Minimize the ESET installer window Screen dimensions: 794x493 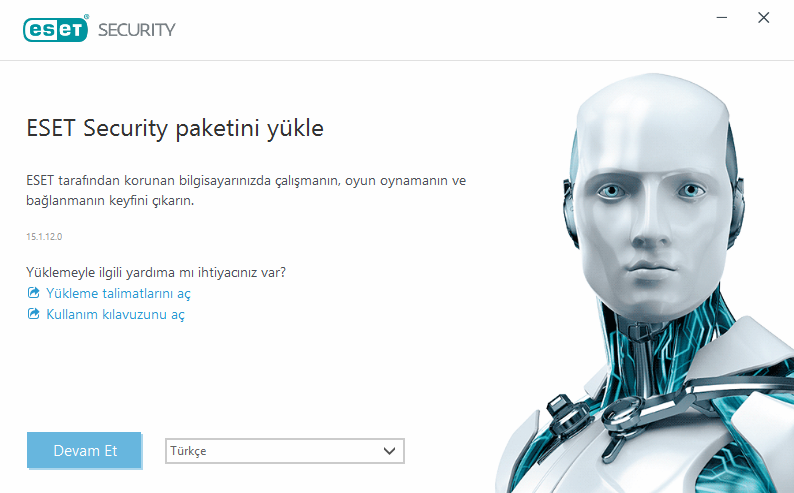(x=722, y=18)
